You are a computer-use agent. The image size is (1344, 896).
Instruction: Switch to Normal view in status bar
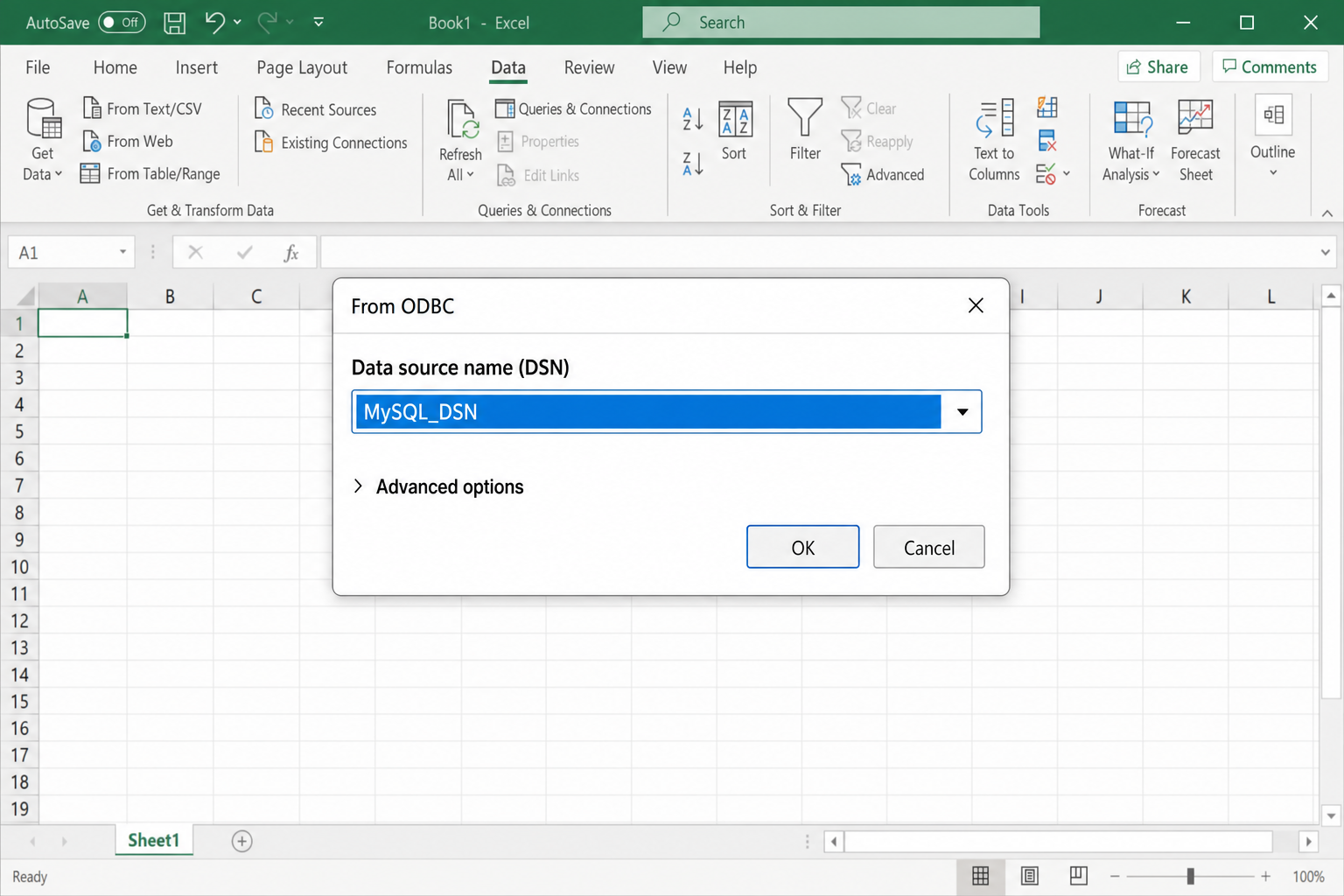980,876
